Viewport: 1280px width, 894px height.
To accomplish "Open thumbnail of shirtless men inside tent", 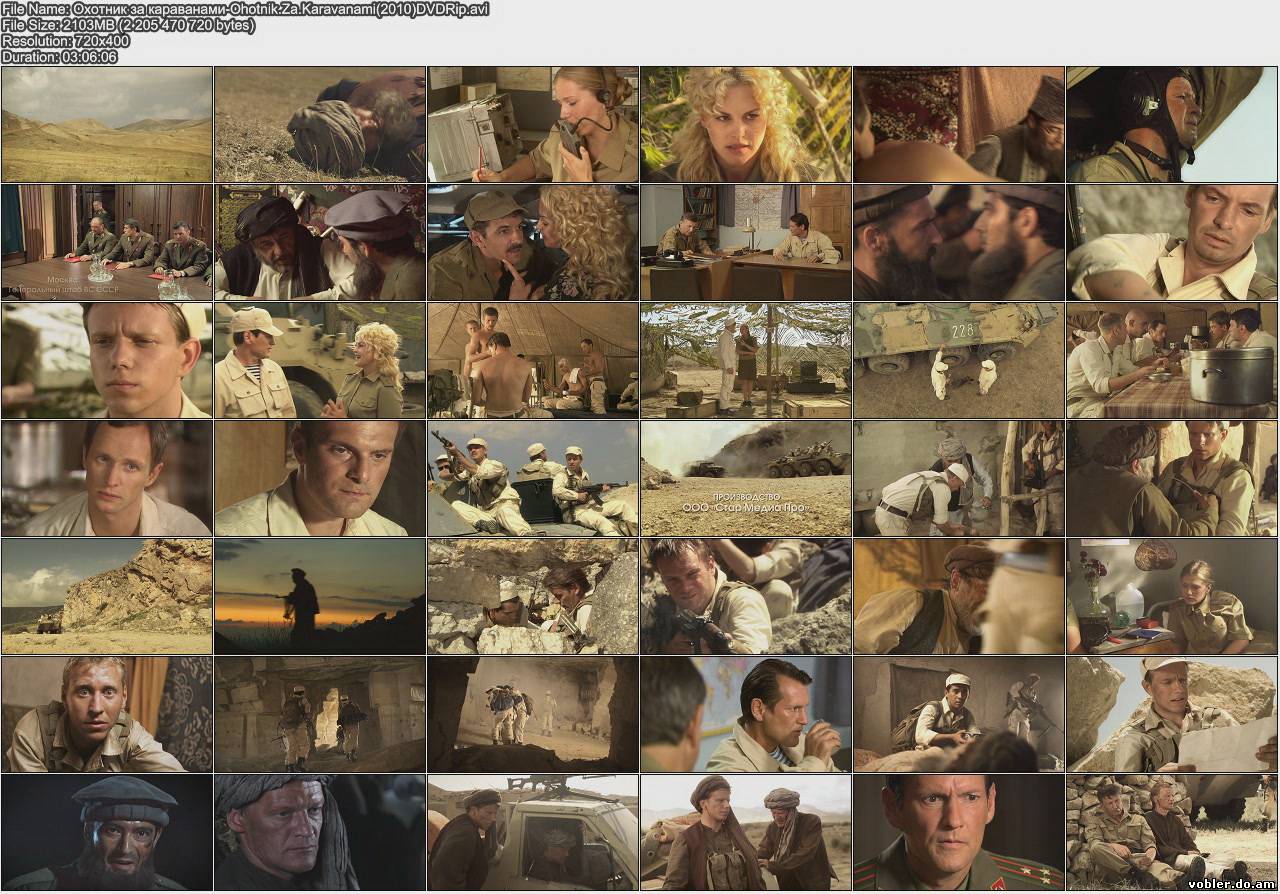I will click(533, 361).
